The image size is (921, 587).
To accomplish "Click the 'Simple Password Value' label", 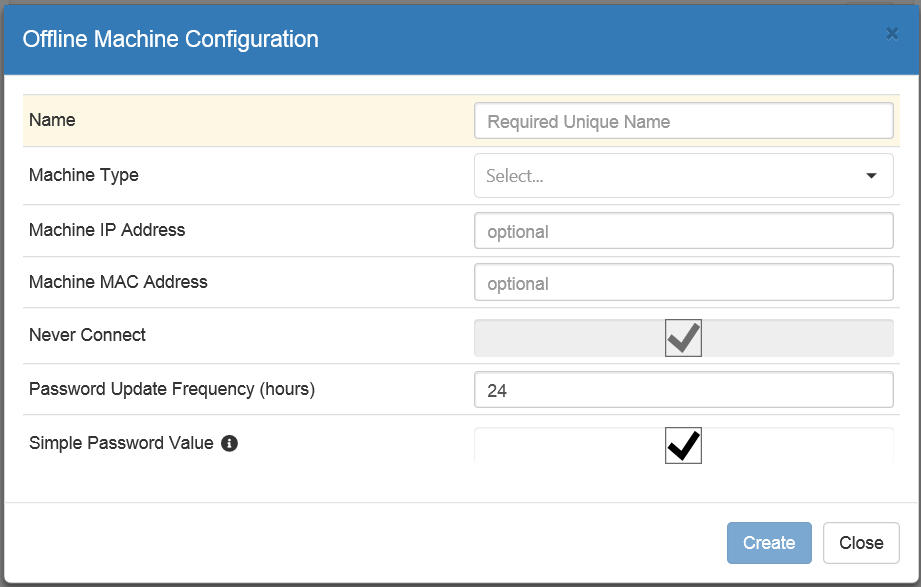I will point(121,443).
